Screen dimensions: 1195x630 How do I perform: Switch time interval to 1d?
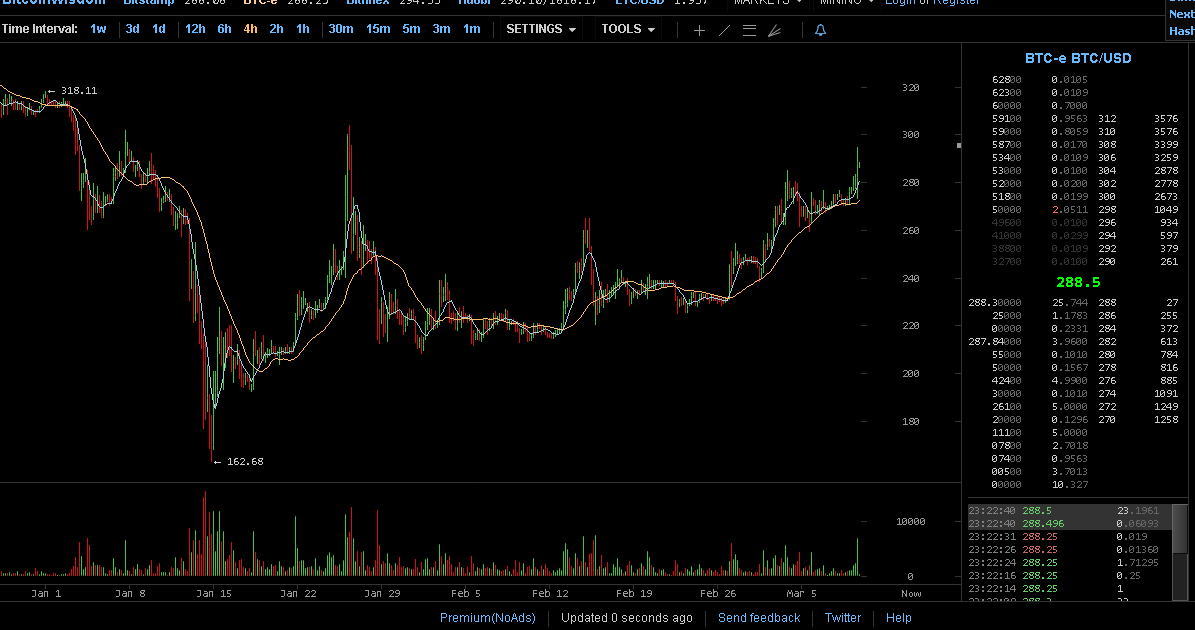159,29
